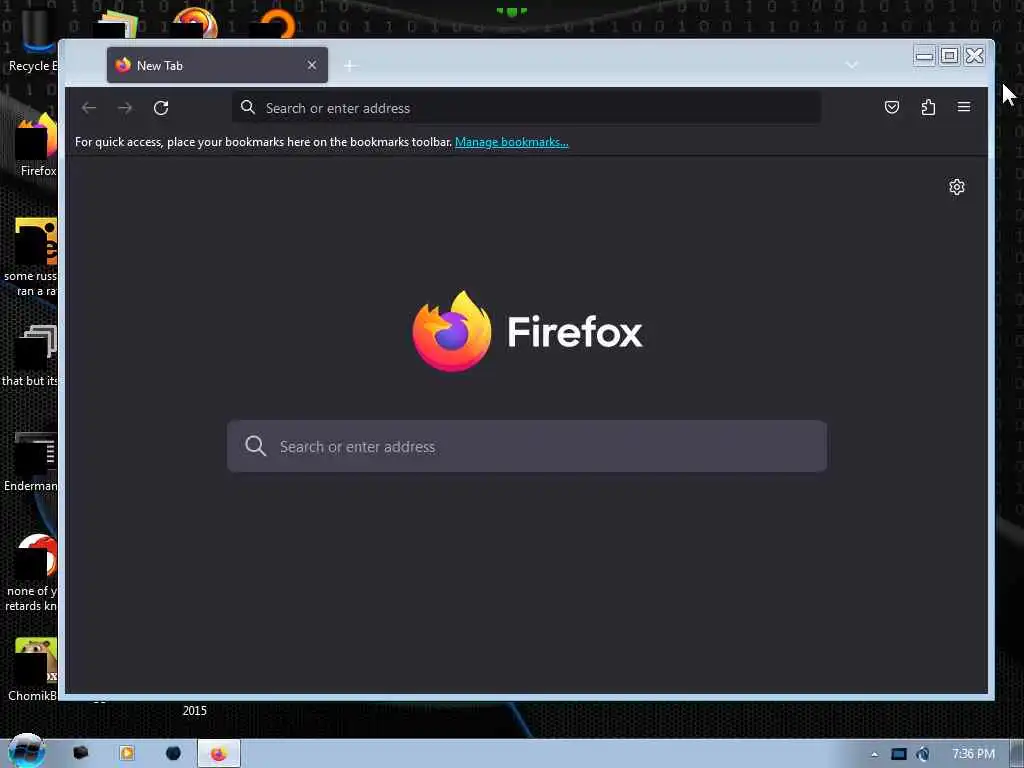The image size is (1024, 768).
Task: Open the volume tray icon
Action: tap(923, 754)
